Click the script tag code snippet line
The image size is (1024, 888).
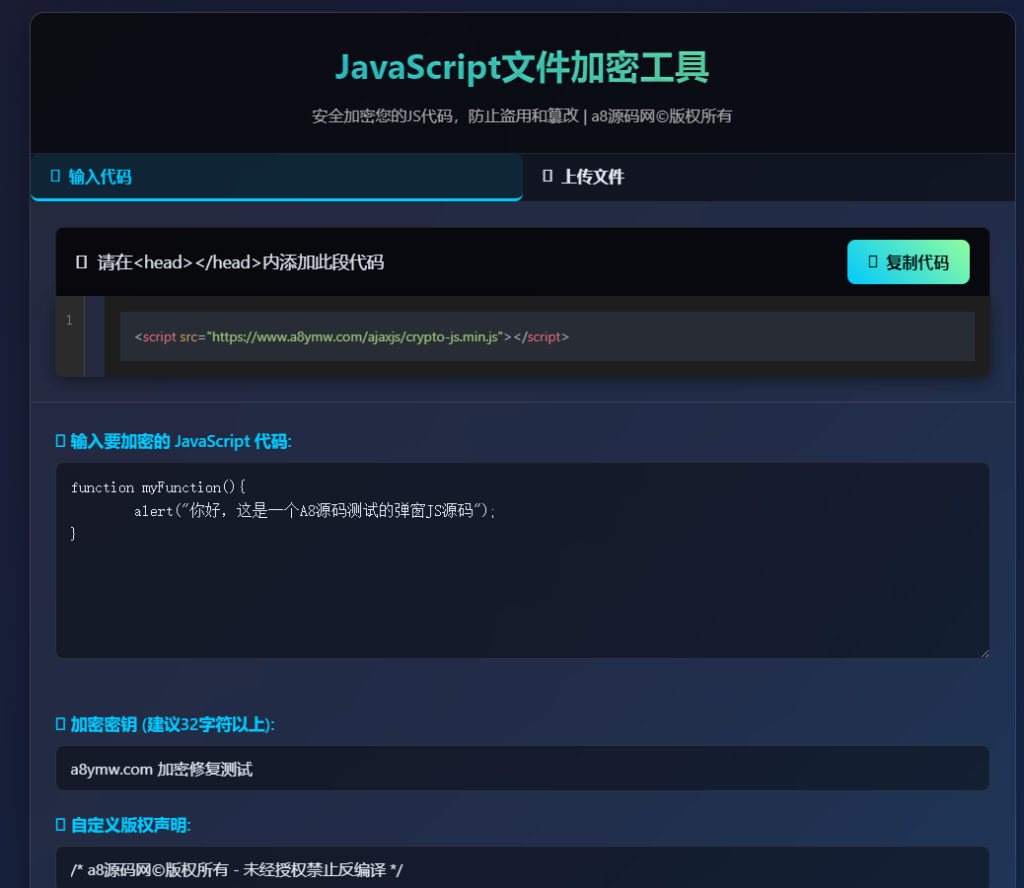354,337
